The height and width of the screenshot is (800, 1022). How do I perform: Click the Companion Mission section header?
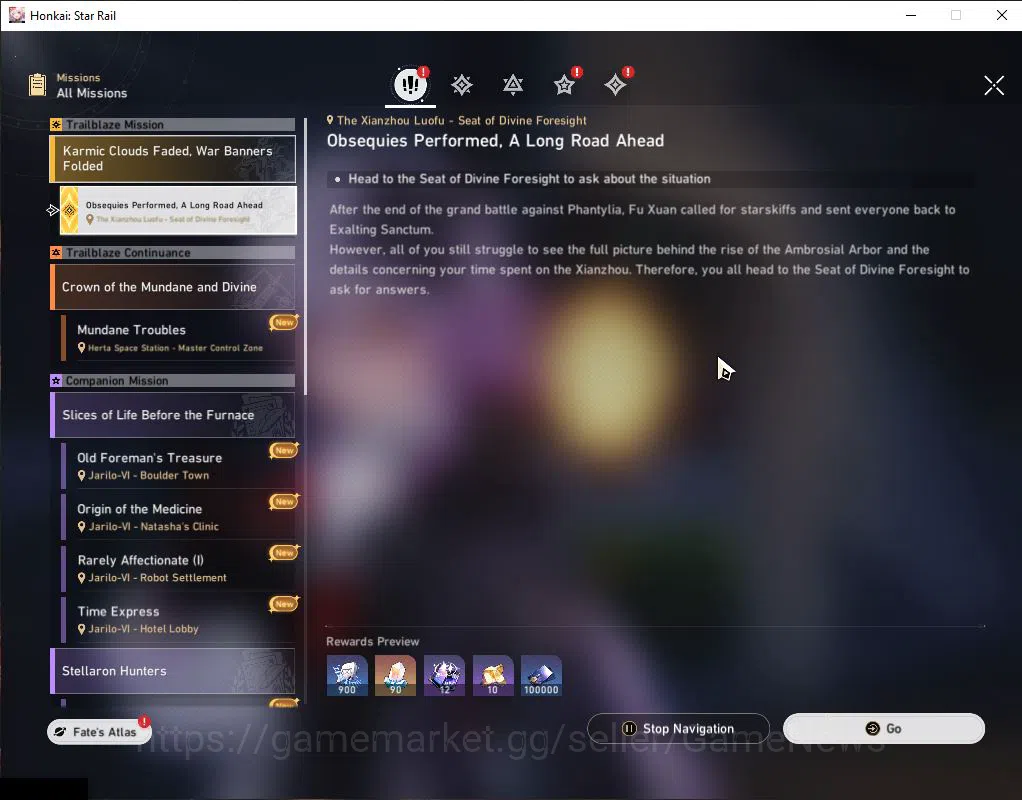click(x=173, y=381)
